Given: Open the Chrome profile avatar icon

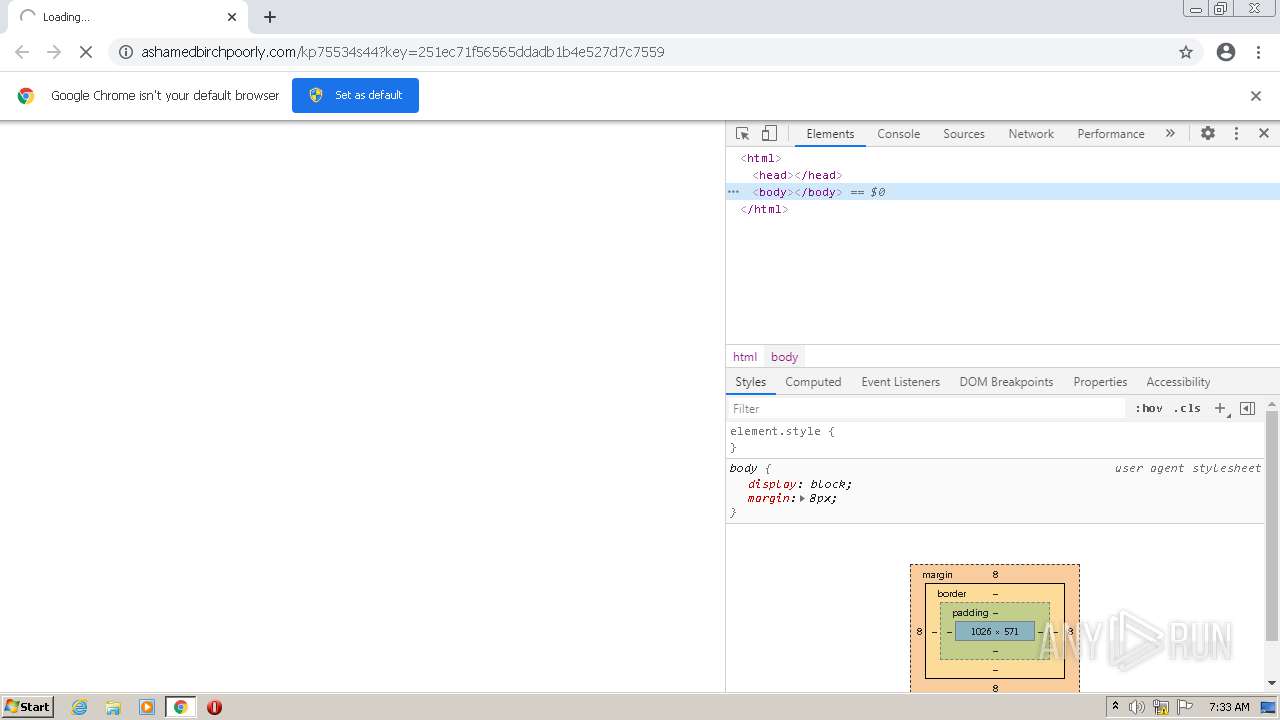Looking at the screenshot, I should tap(1226, 52).
